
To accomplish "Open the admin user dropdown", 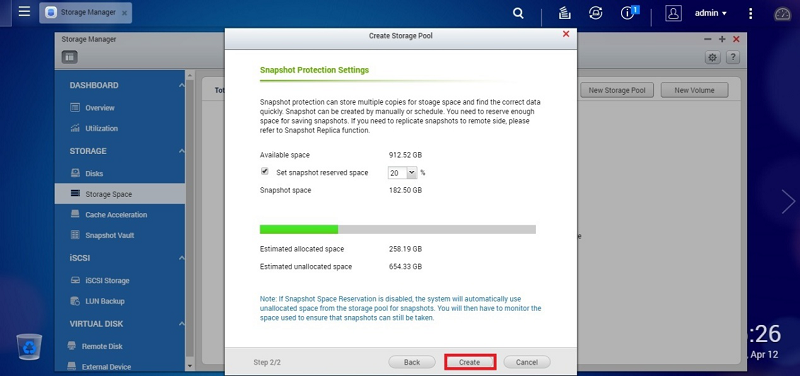I will click(711, 14).
